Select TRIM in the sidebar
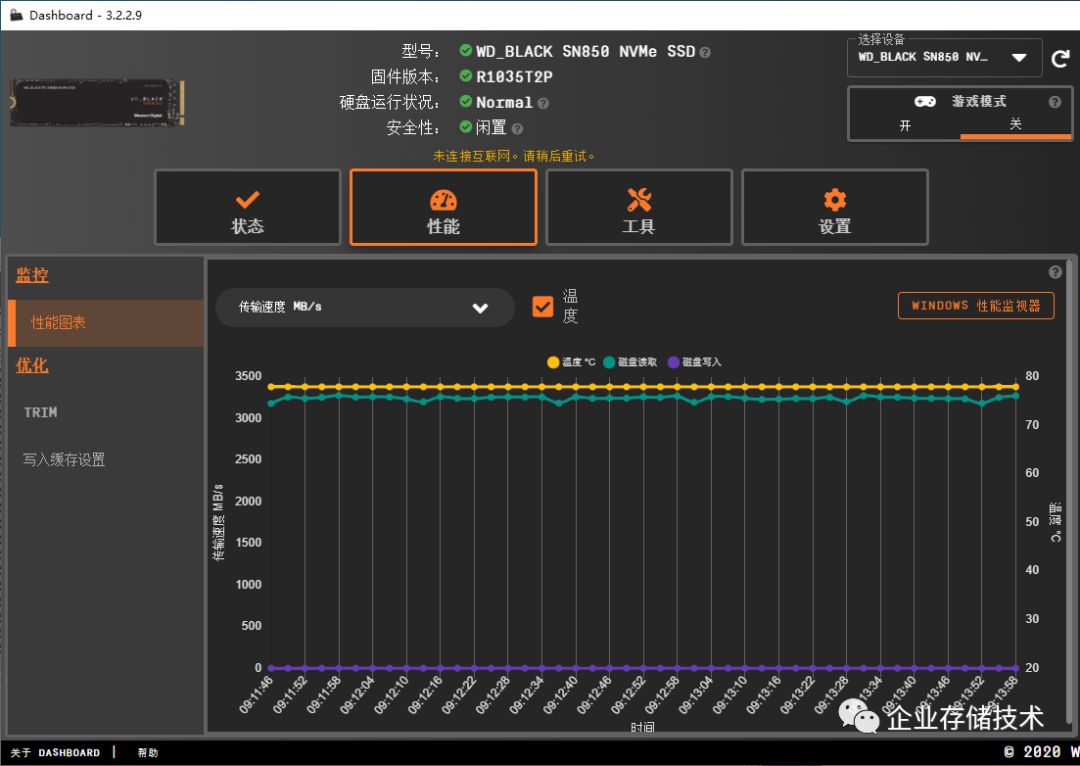The height and width of the screenshot is (766, 1080). coord(41,413)
